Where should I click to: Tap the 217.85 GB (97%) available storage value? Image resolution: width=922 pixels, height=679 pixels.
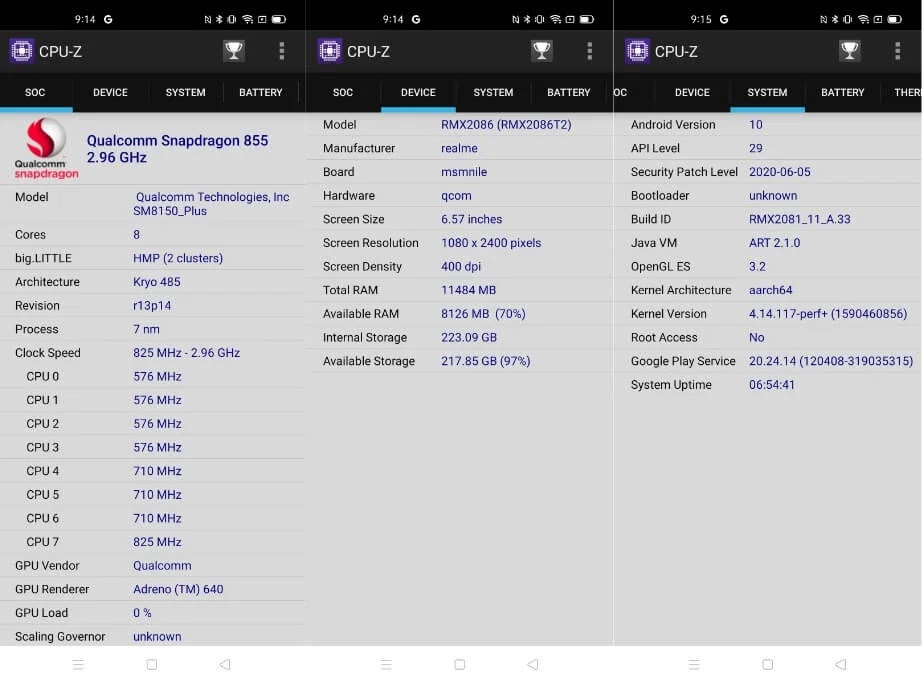(486, 361)
